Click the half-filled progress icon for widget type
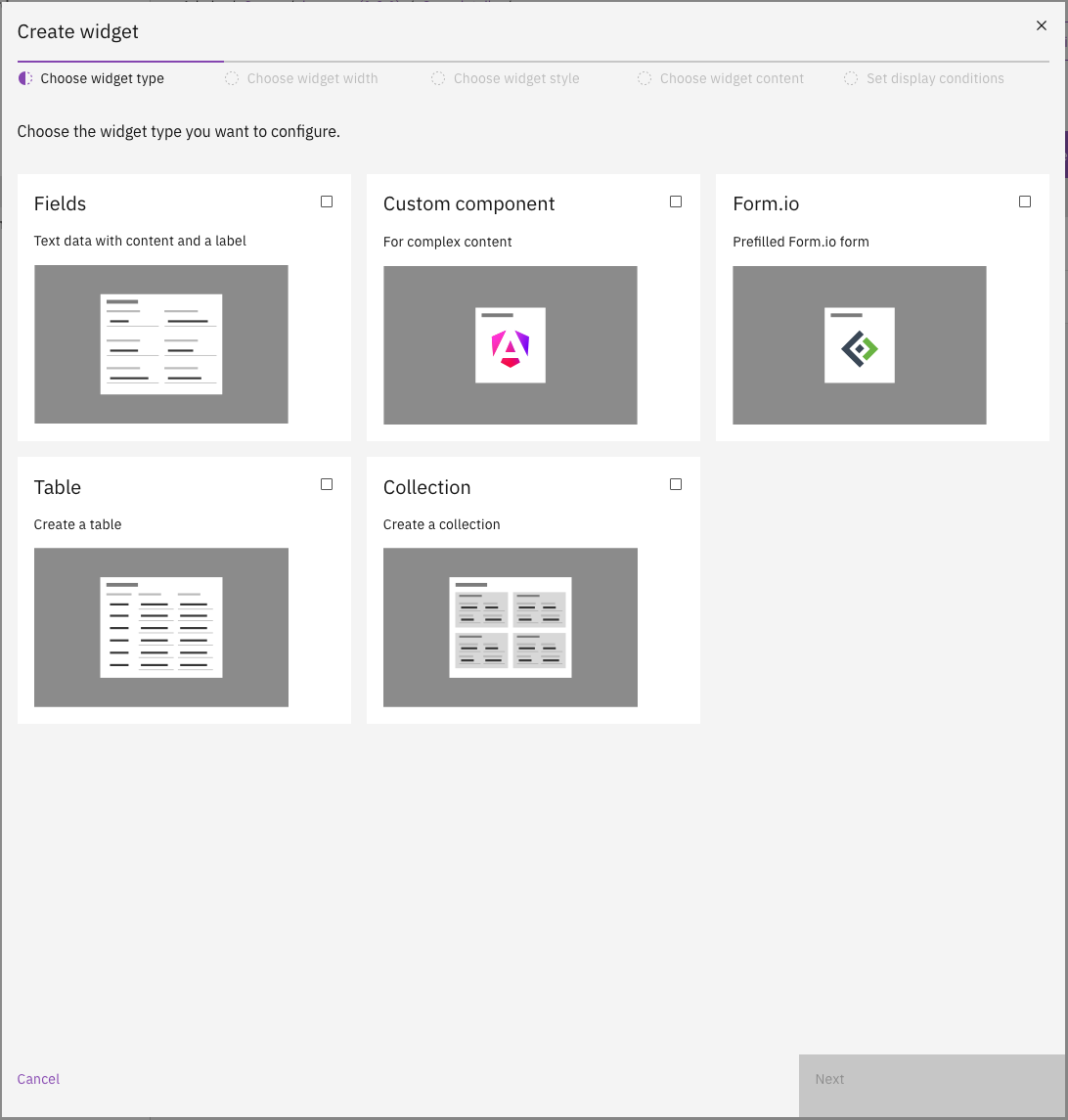Viewport: 1068px width, 1120px height. 25,78
